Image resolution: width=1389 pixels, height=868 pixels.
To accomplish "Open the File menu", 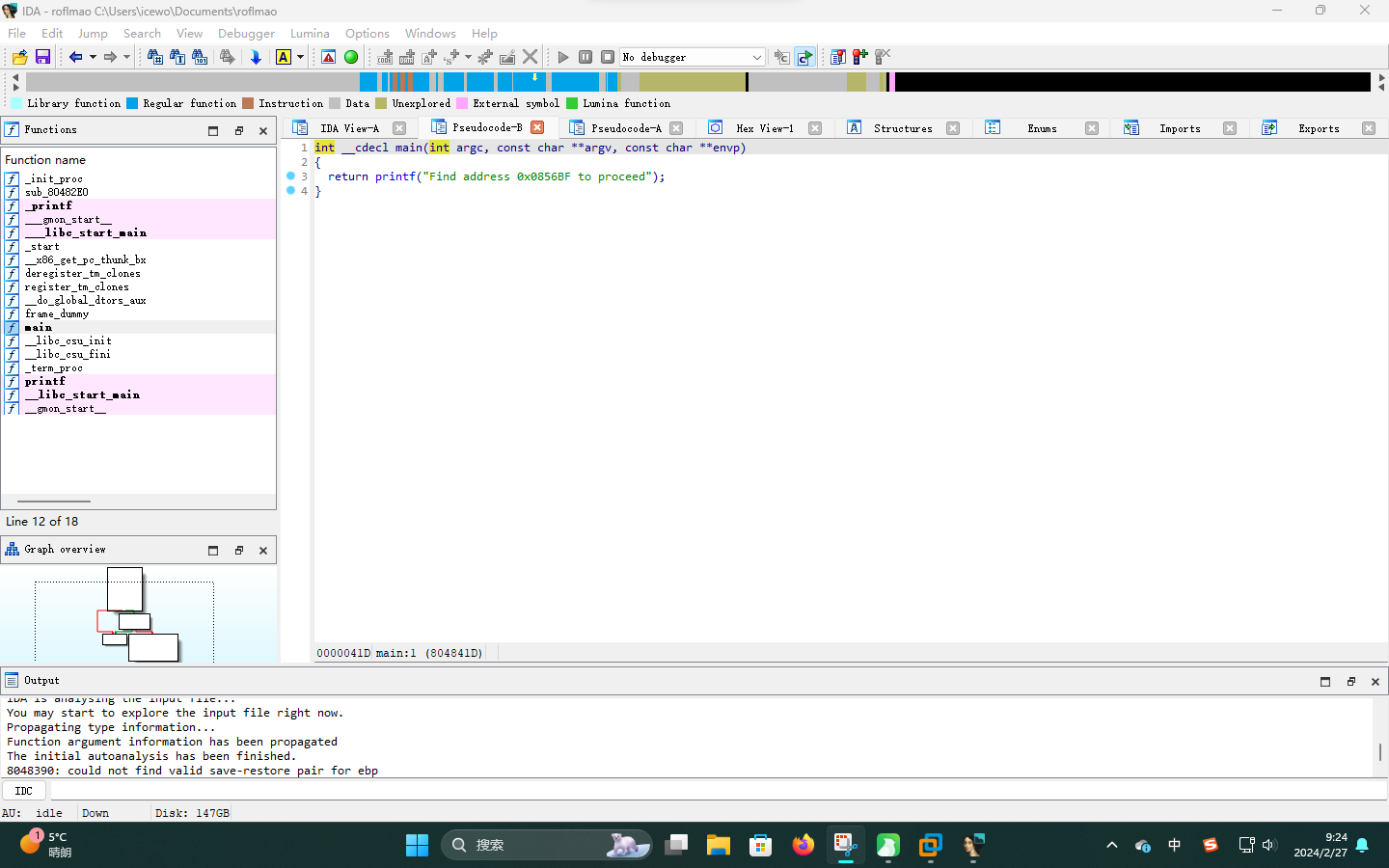I will coord(17,33).
